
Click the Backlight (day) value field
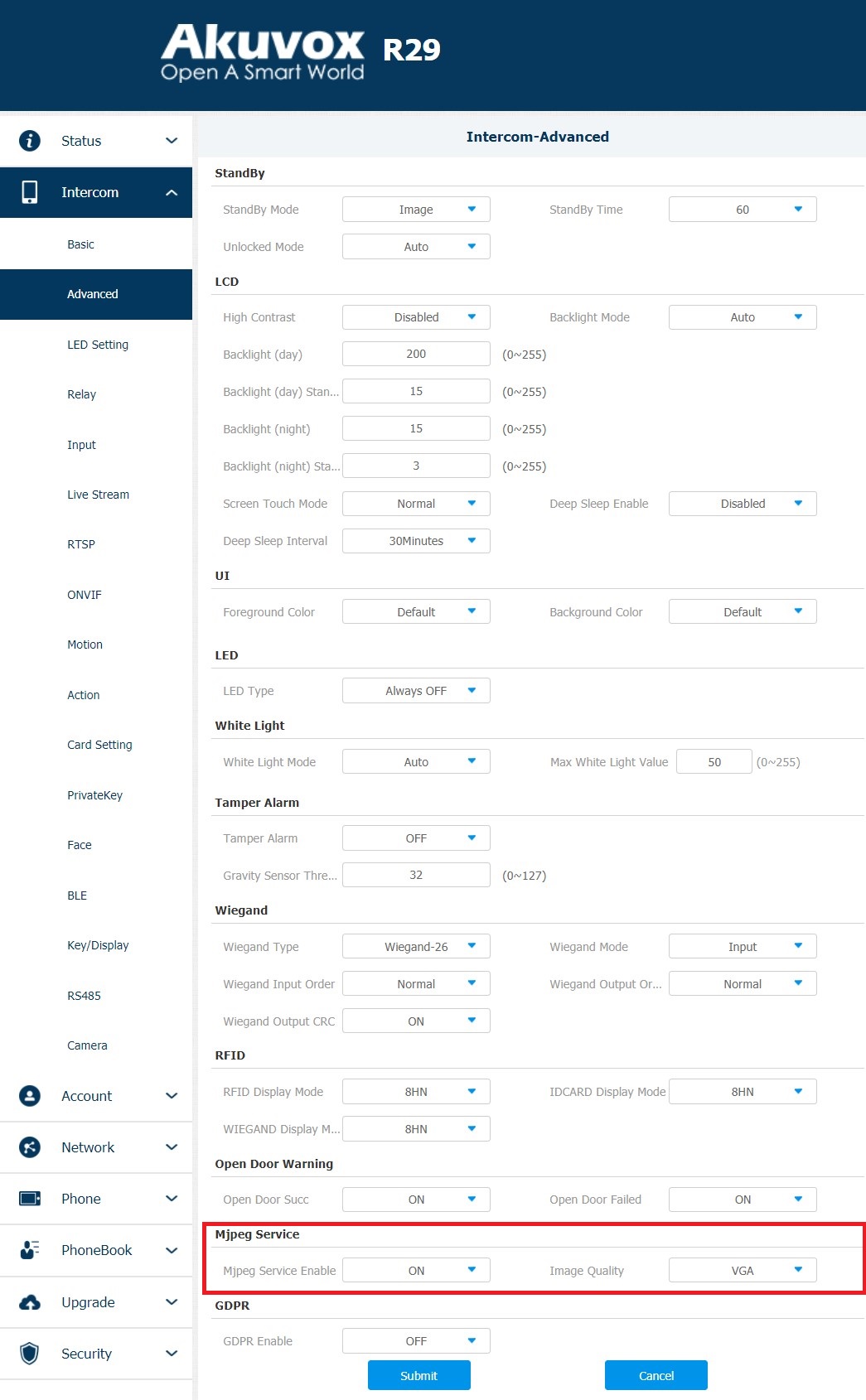tap(416, 354)
